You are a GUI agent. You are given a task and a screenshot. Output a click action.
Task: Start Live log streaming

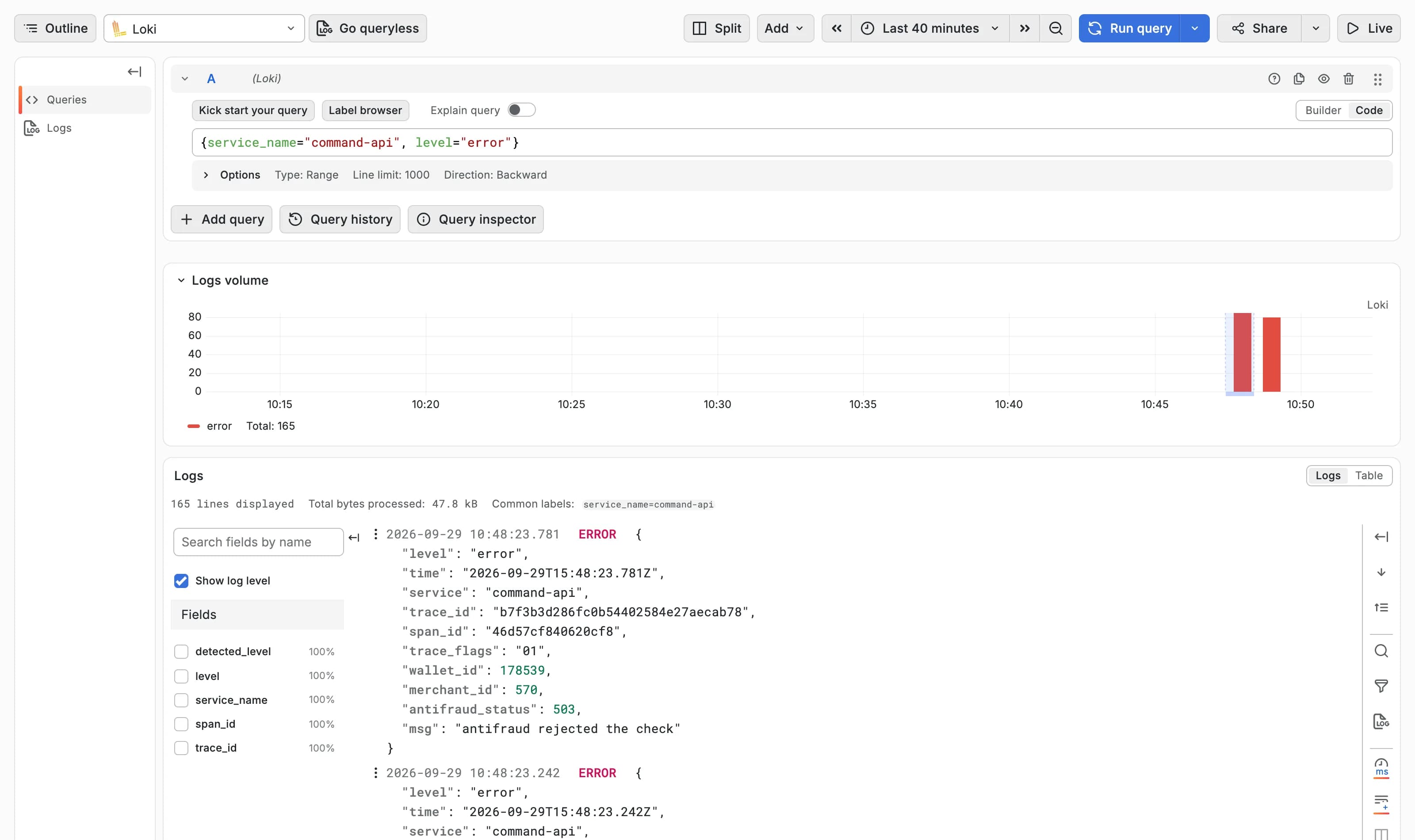(1369, 28)
